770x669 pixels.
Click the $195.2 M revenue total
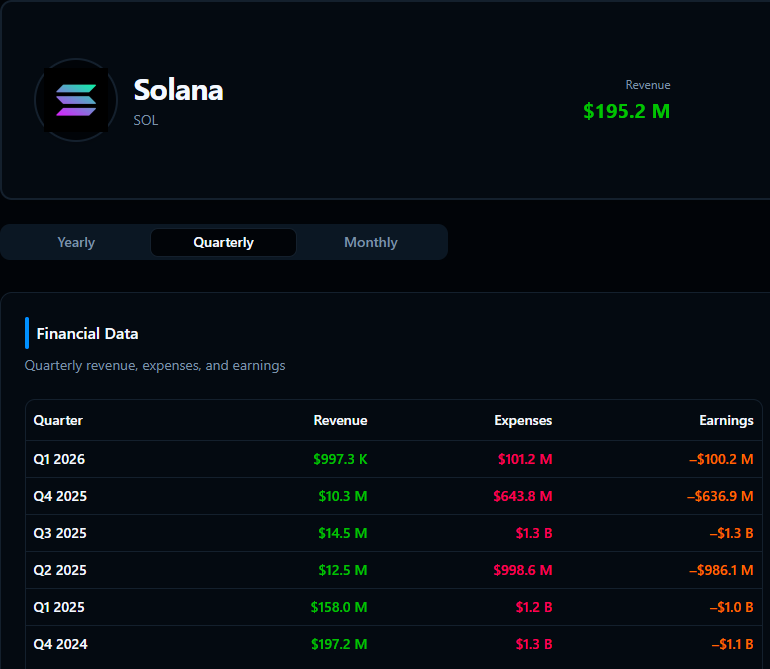(x=627, y=111)
